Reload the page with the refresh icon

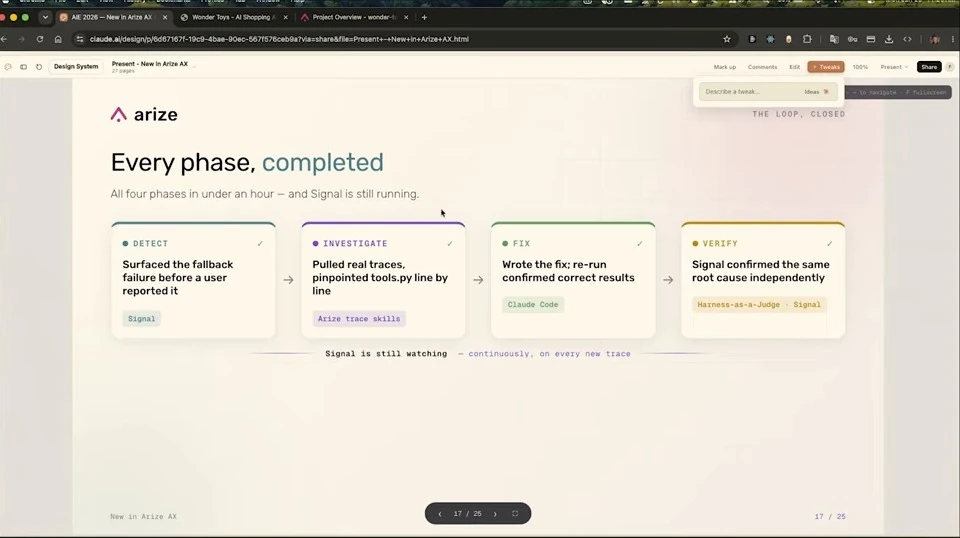pos(40,39)
